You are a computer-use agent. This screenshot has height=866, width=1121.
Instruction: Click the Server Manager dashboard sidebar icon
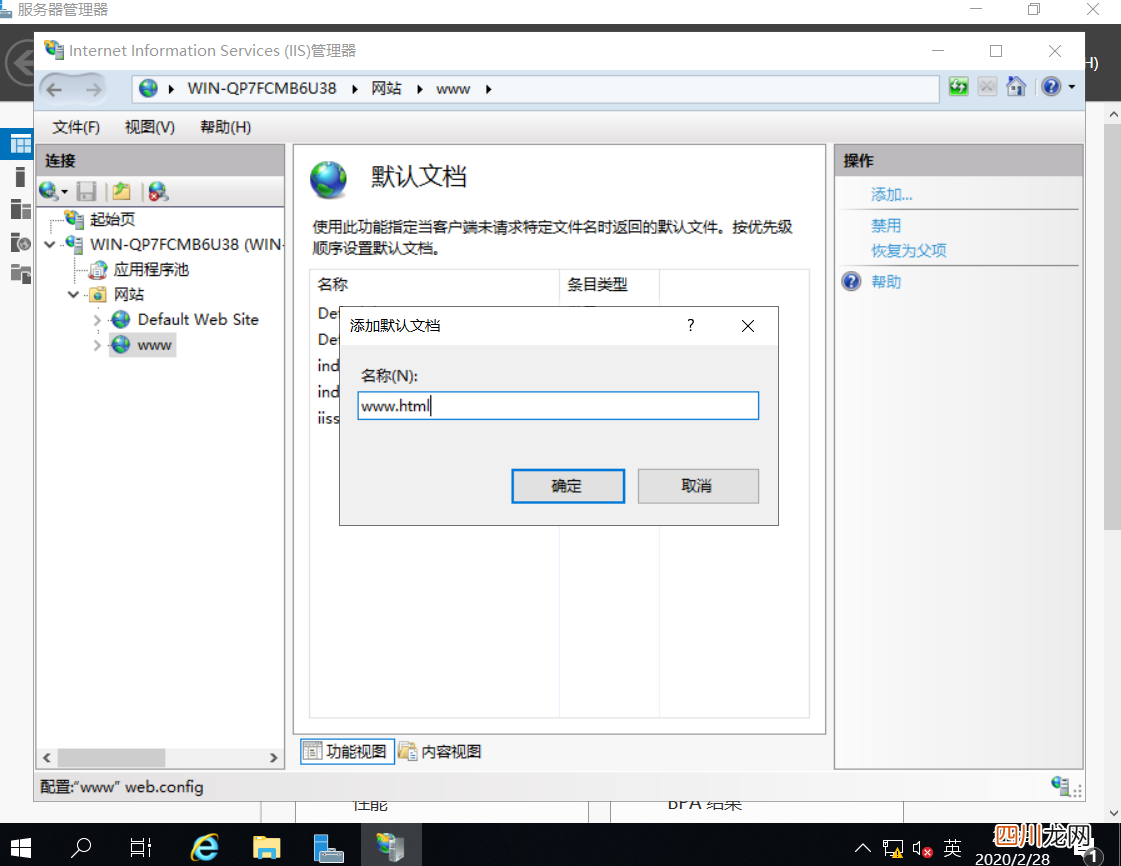point(21,144)
